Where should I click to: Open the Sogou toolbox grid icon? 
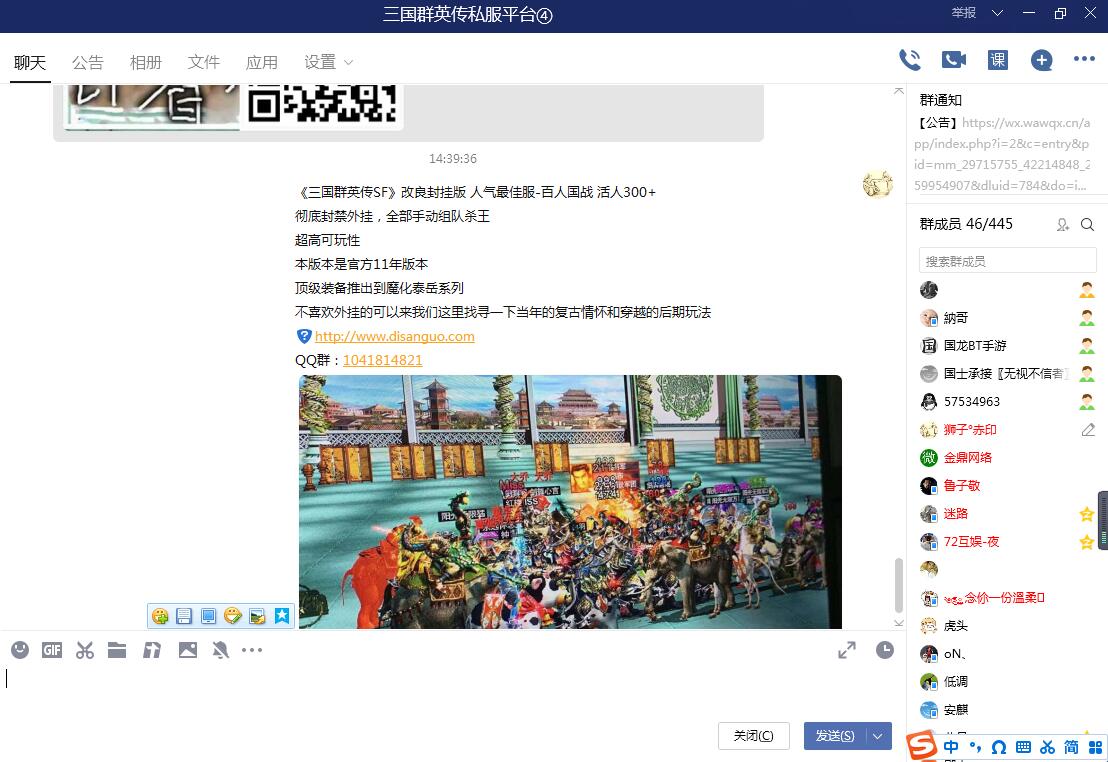pos(1095,747)
